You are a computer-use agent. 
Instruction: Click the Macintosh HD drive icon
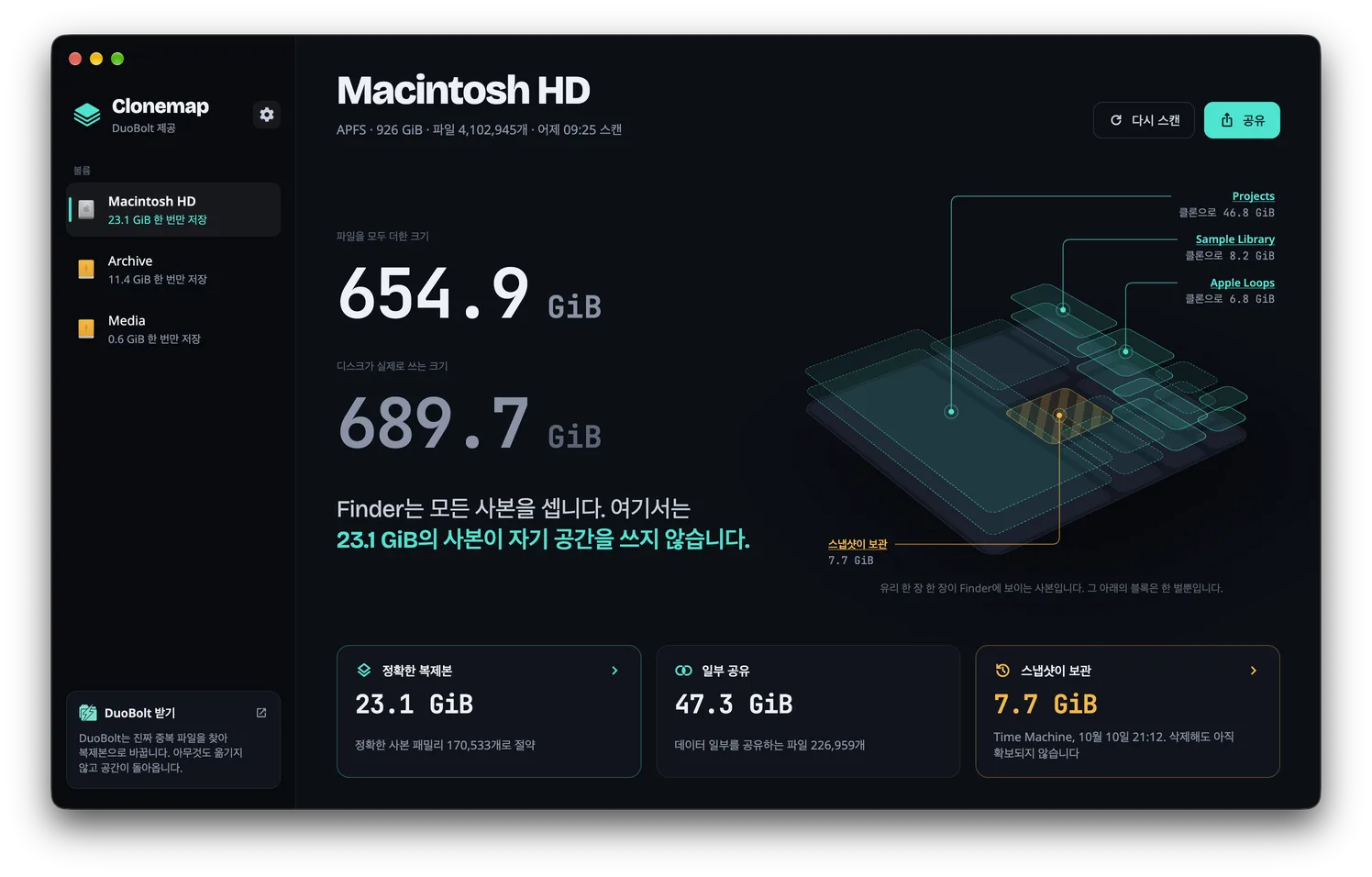click(86, 209)
